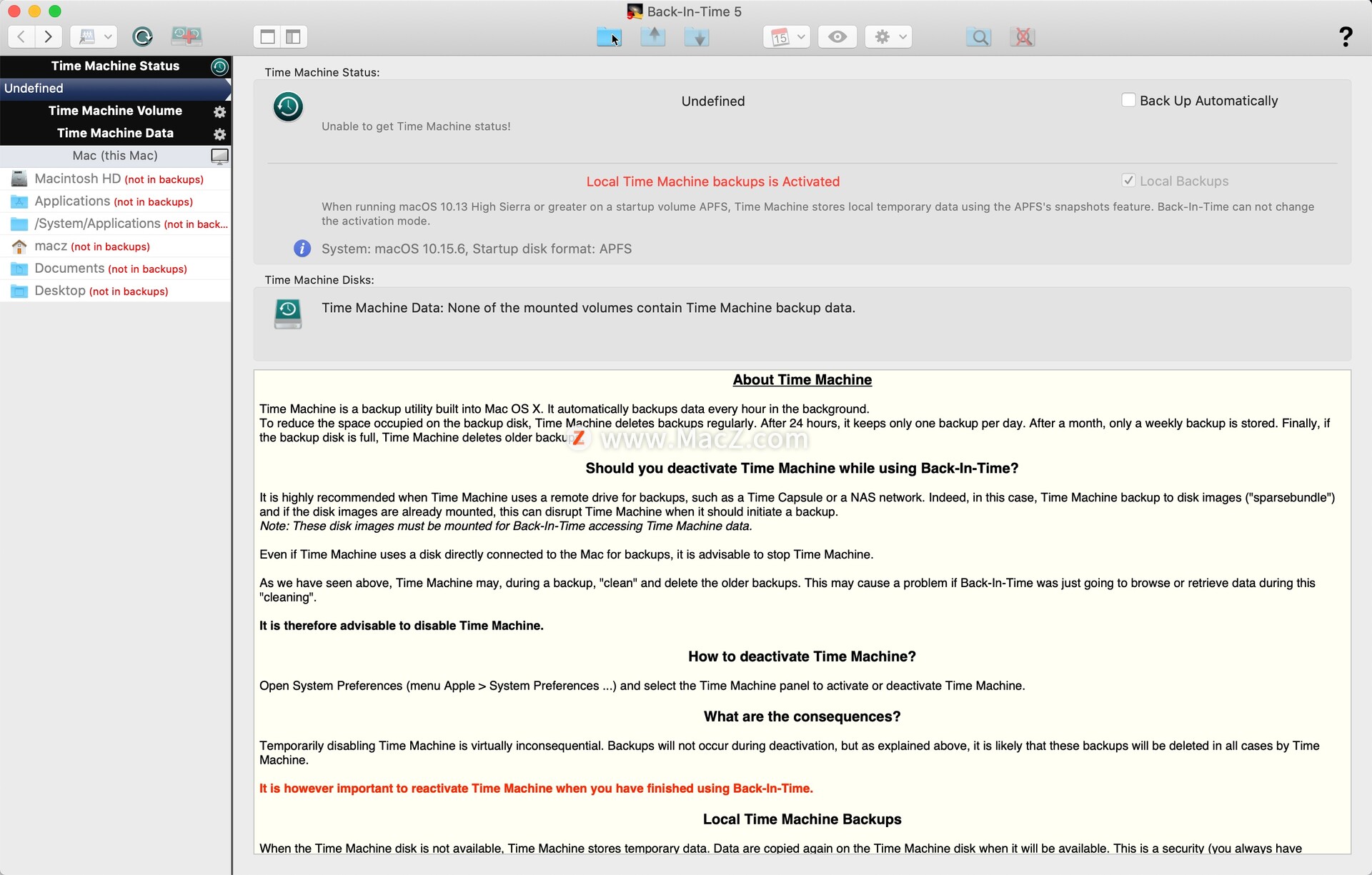Switch to single pane window layout
The width and height of the screenshot is (1372, 875).
268,36
